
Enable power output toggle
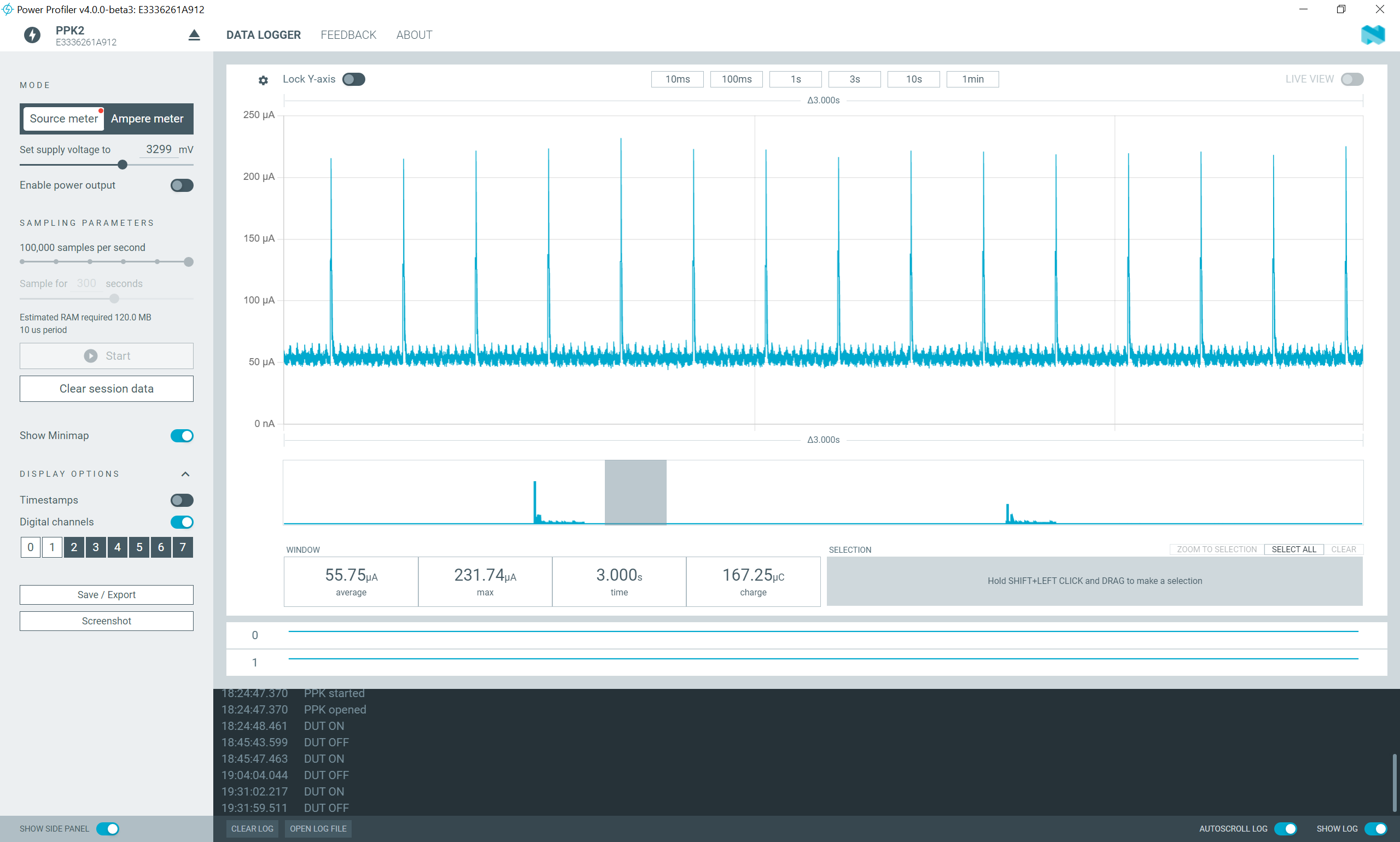pos(182,185)
